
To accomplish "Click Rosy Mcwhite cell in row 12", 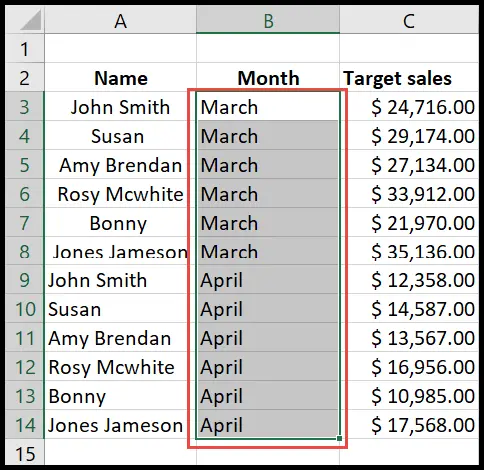I will pos(120,367).
